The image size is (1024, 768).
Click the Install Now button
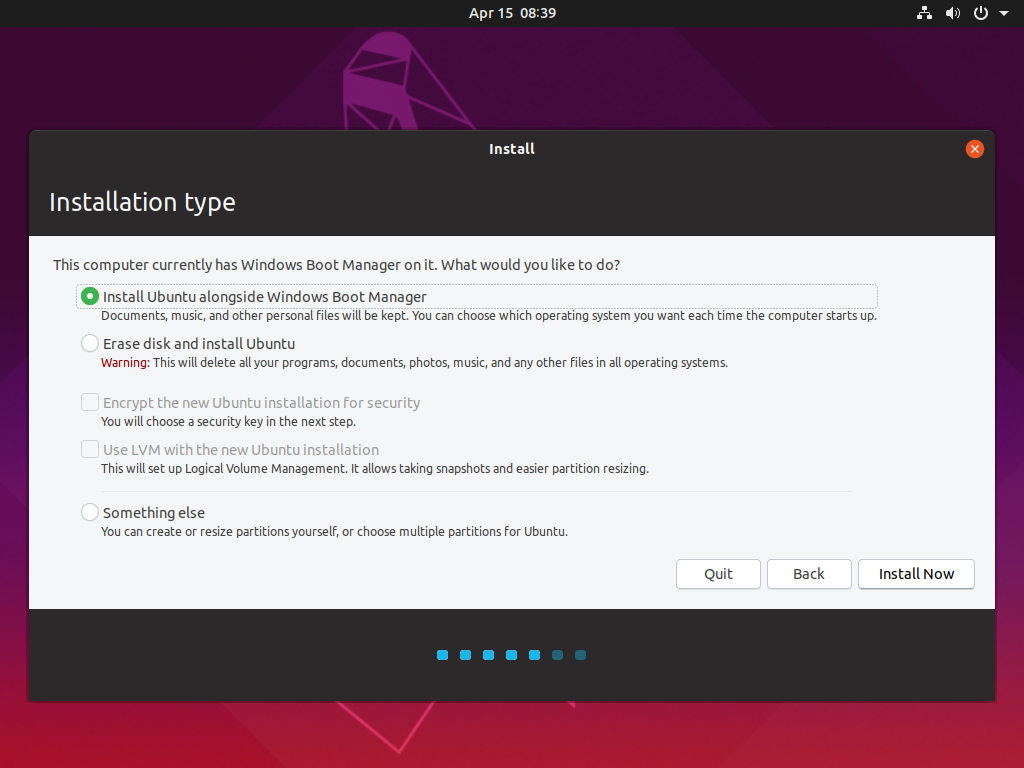click(916, 574)
